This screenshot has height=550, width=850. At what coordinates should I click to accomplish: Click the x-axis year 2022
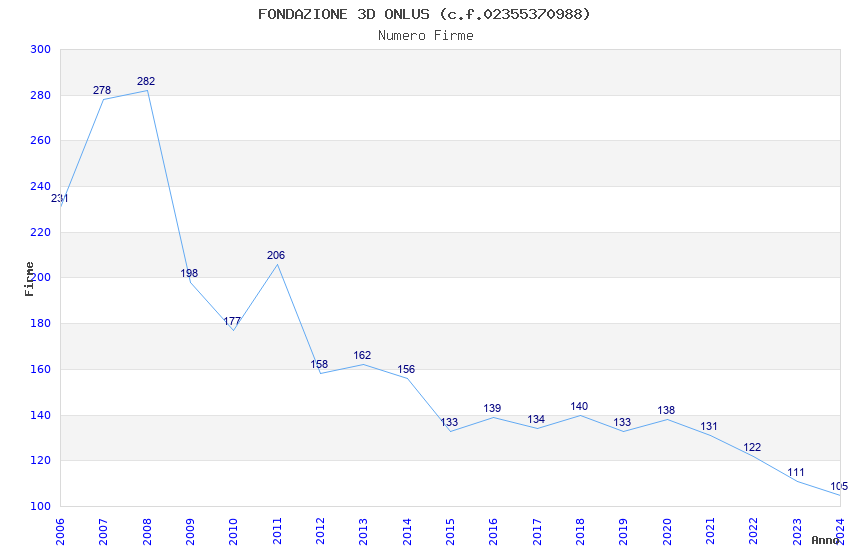pyautogui.click(x=754, y=532)
